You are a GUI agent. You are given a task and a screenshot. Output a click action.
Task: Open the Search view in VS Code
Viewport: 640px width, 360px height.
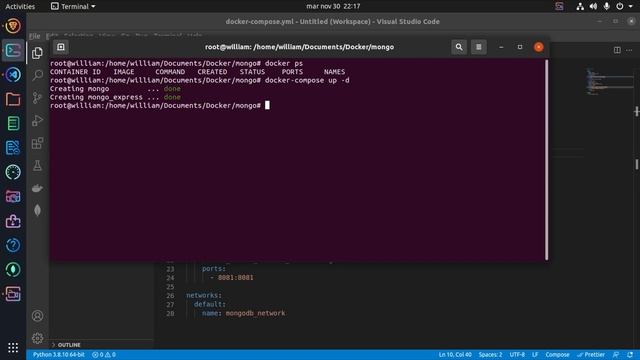pyautogui.click(x=38, y=75)
